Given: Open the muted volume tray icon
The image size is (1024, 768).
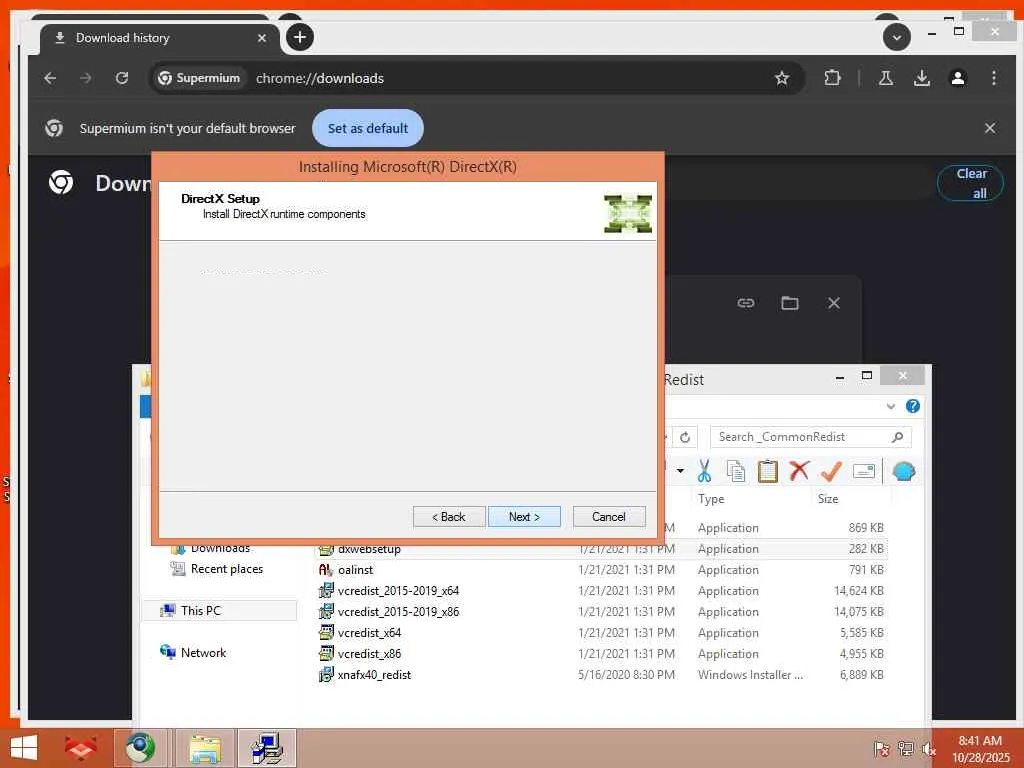Looking at the screenshot, I should (x=928, y=748).
